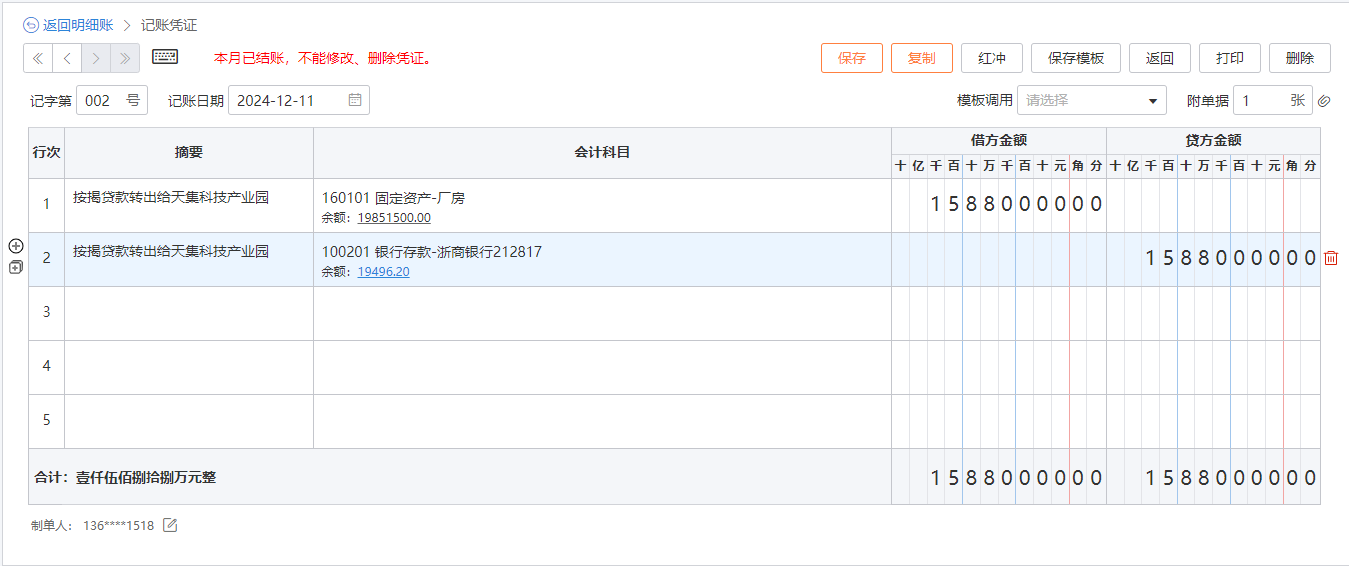The width and height of the screenshot is (1349, 566).
Task: Click the 保存模板 button
Action: pos(1076,58)
